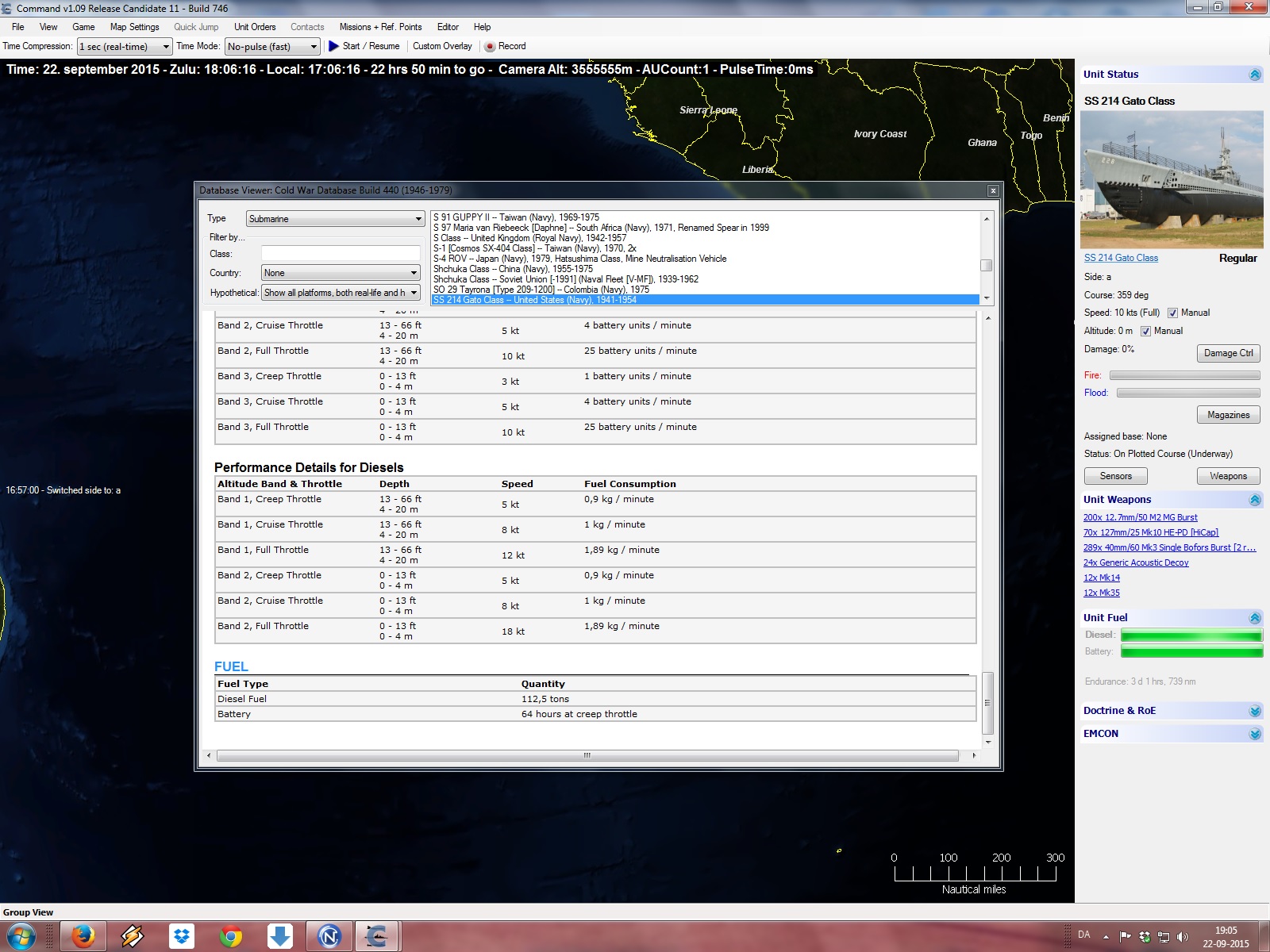Open the Time Compression dropdown

(124, 47)
